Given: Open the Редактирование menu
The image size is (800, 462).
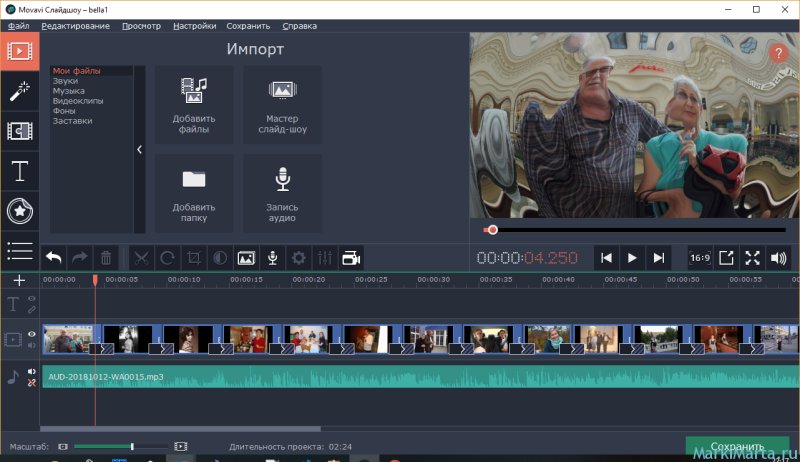Looking at the screenshot, I should tap(76, 26).
